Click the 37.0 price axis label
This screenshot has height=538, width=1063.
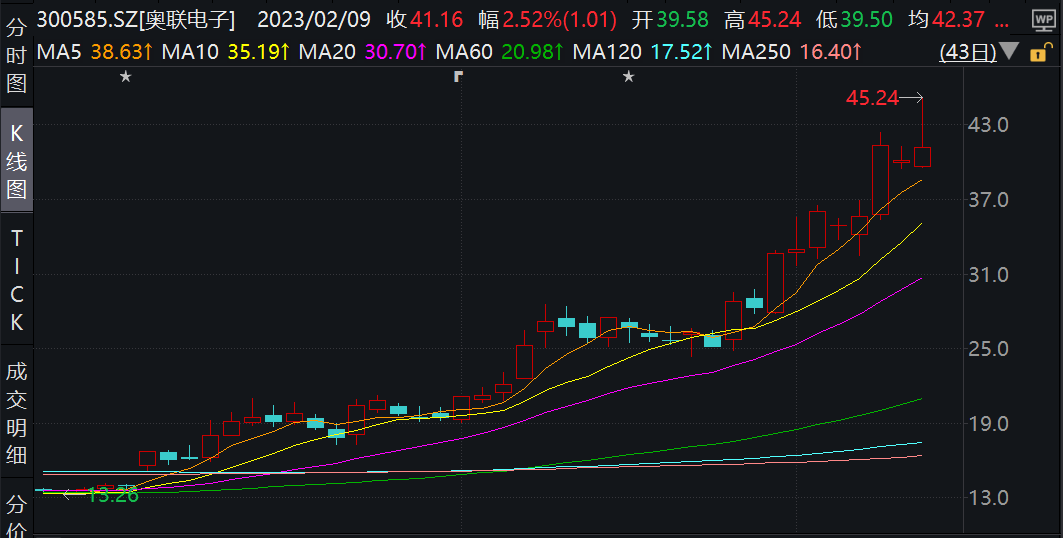point(988,200)
